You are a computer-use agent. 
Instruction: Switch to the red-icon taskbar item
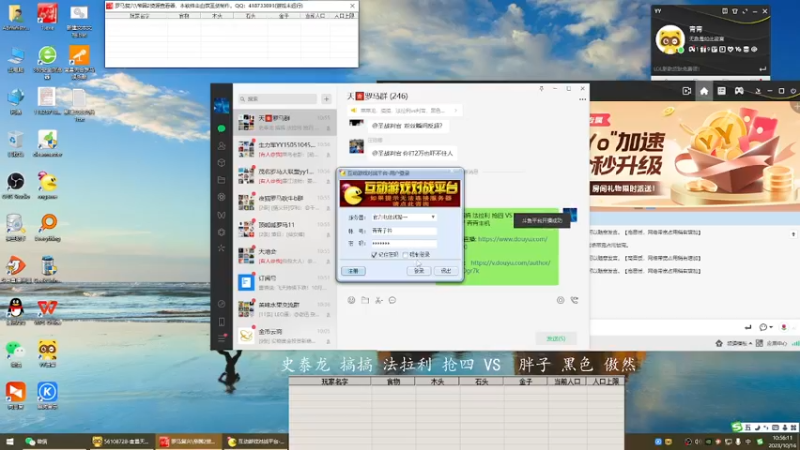tap(187, 441)
